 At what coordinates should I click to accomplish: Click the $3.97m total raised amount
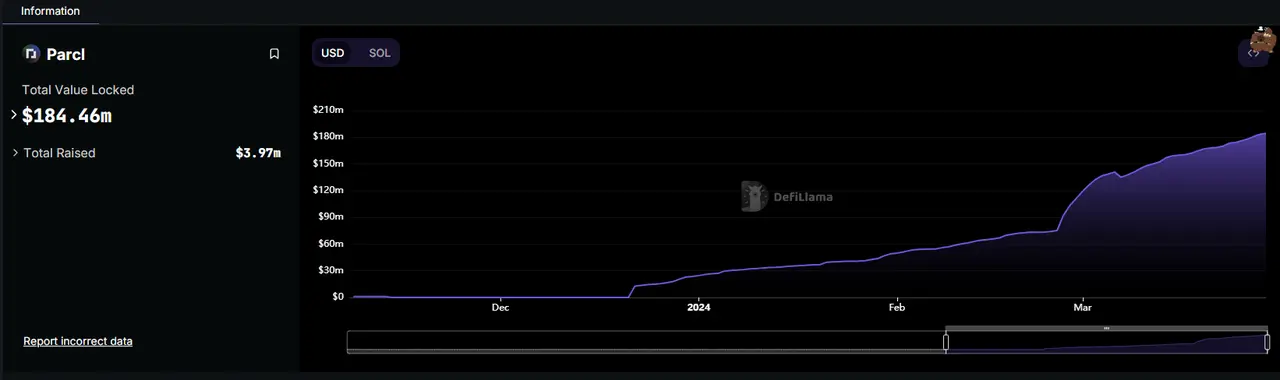coord(258,153)
